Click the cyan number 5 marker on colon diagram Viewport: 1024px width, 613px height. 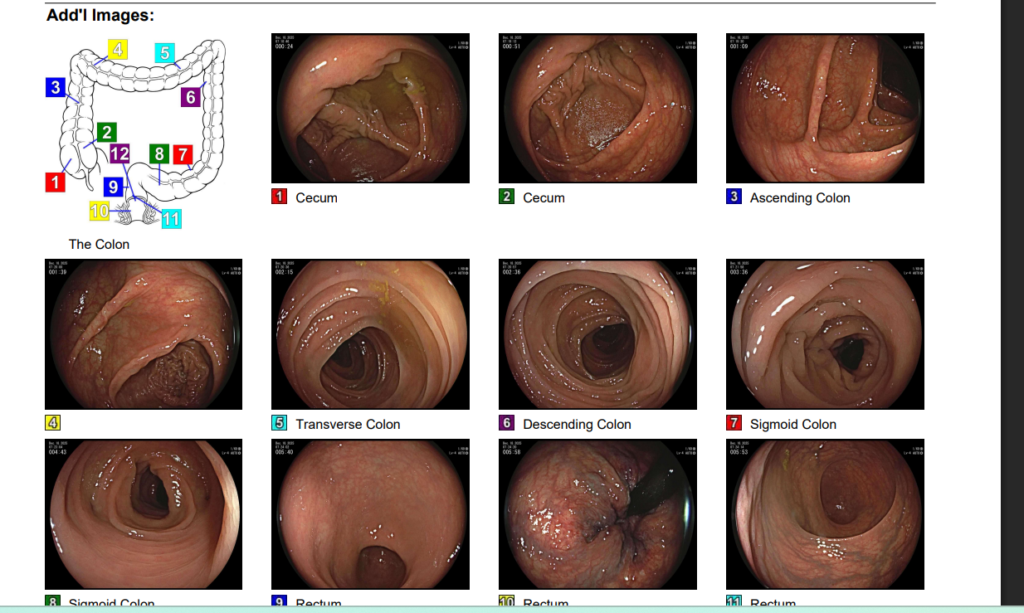[x=165, y=53]
